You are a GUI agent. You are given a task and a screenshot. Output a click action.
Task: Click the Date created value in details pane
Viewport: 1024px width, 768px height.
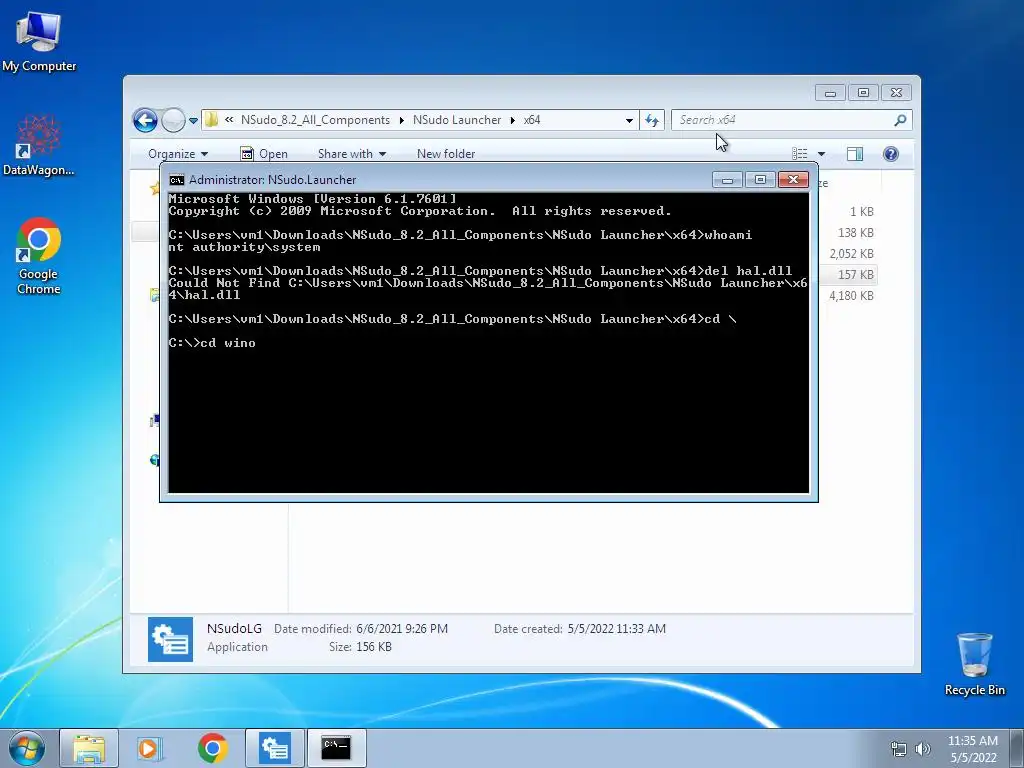tap(616, 629)
